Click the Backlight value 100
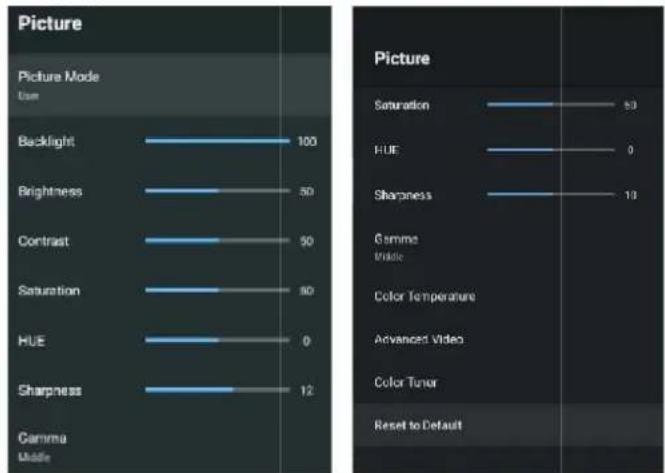The width and height of the screenshot is (665, 473). click(x=307, y=141)
